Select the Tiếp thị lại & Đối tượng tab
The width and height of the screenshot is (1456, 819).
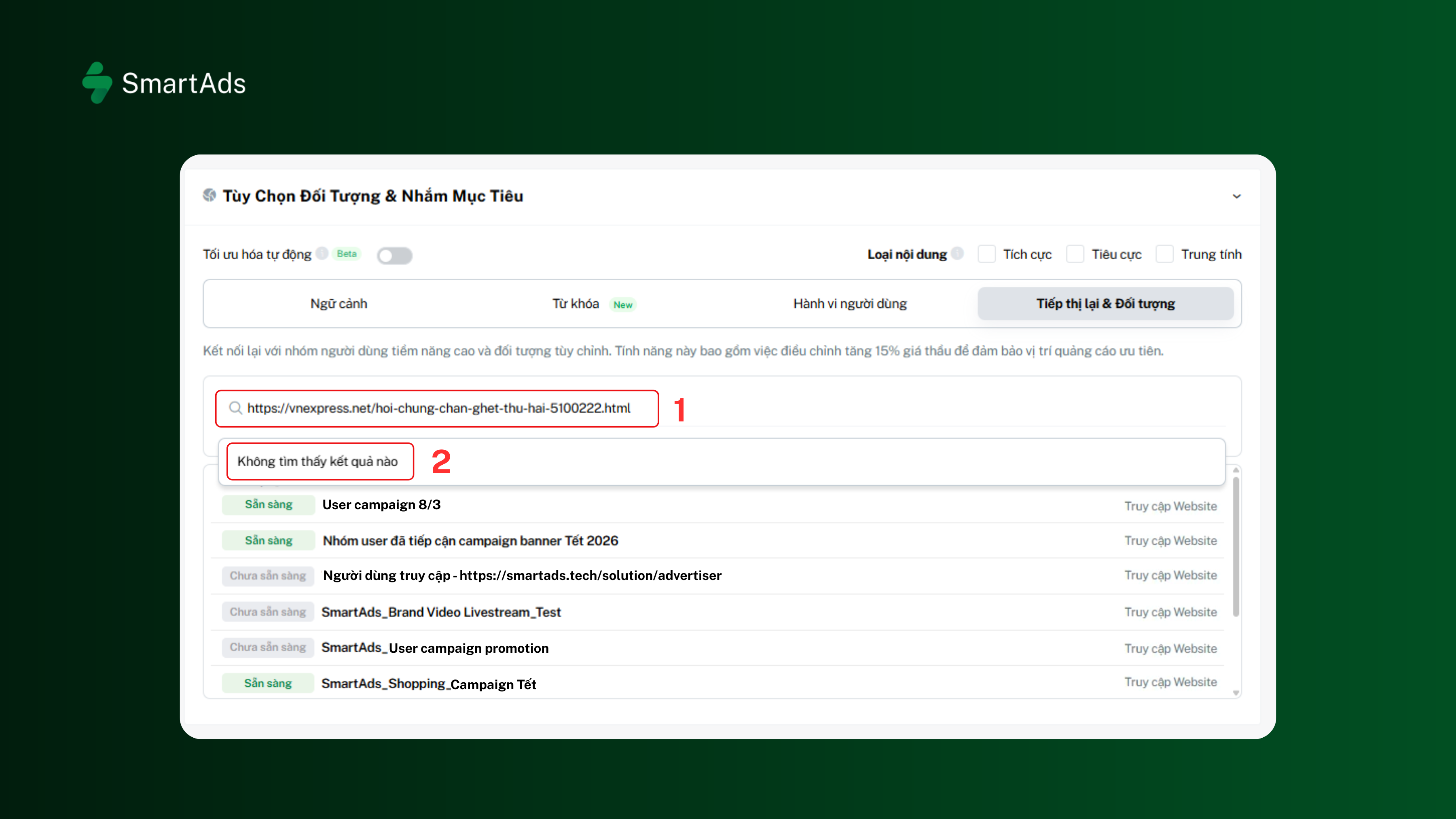click(1106, 303)
